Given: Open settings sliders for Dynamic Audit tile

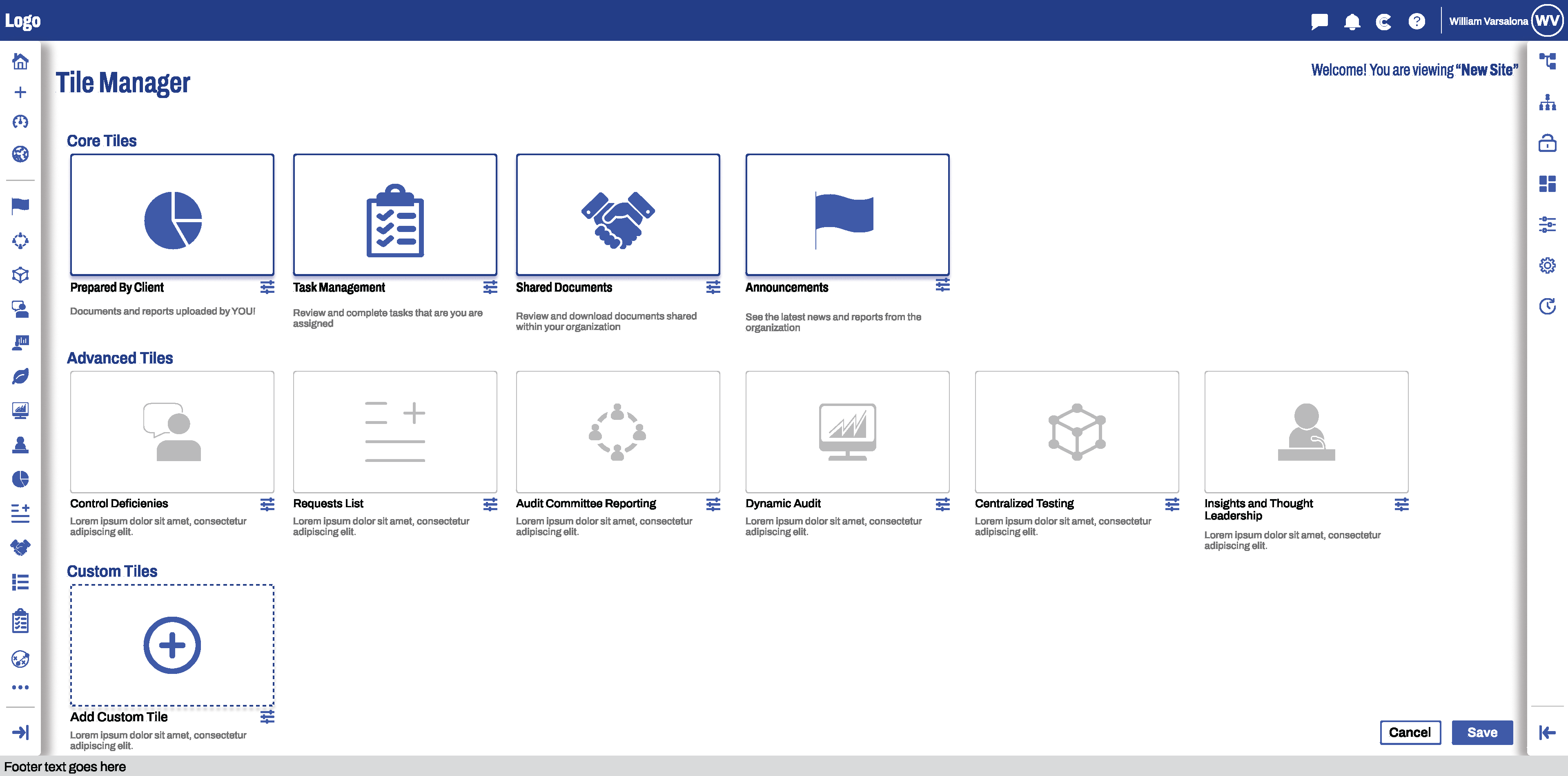Looking at the screenshot, I should (x=942, y=504).
